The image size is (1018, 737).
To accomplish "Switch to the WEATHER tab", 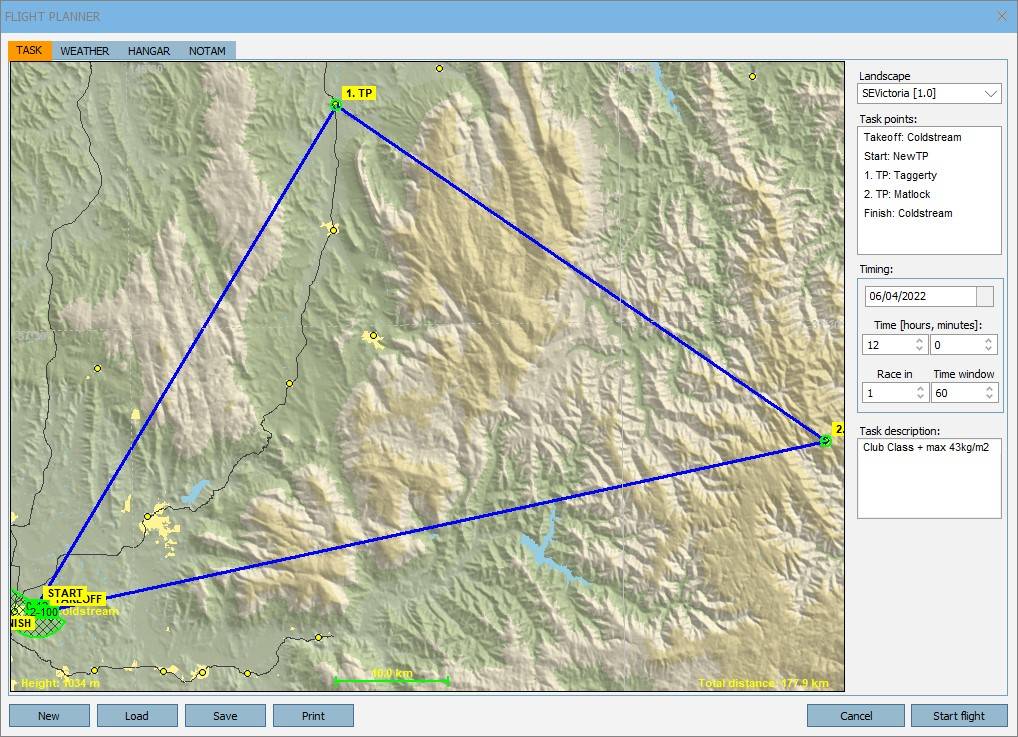I will (84, 51).
